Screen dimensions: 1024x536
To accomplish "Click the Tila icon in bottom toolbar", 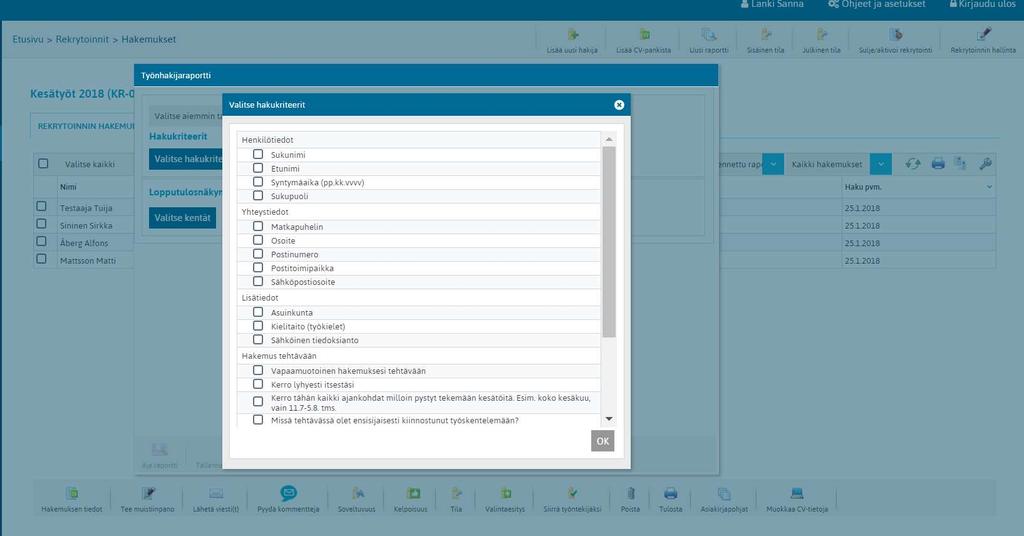I will pyautogui.click(x=456, y=494).
